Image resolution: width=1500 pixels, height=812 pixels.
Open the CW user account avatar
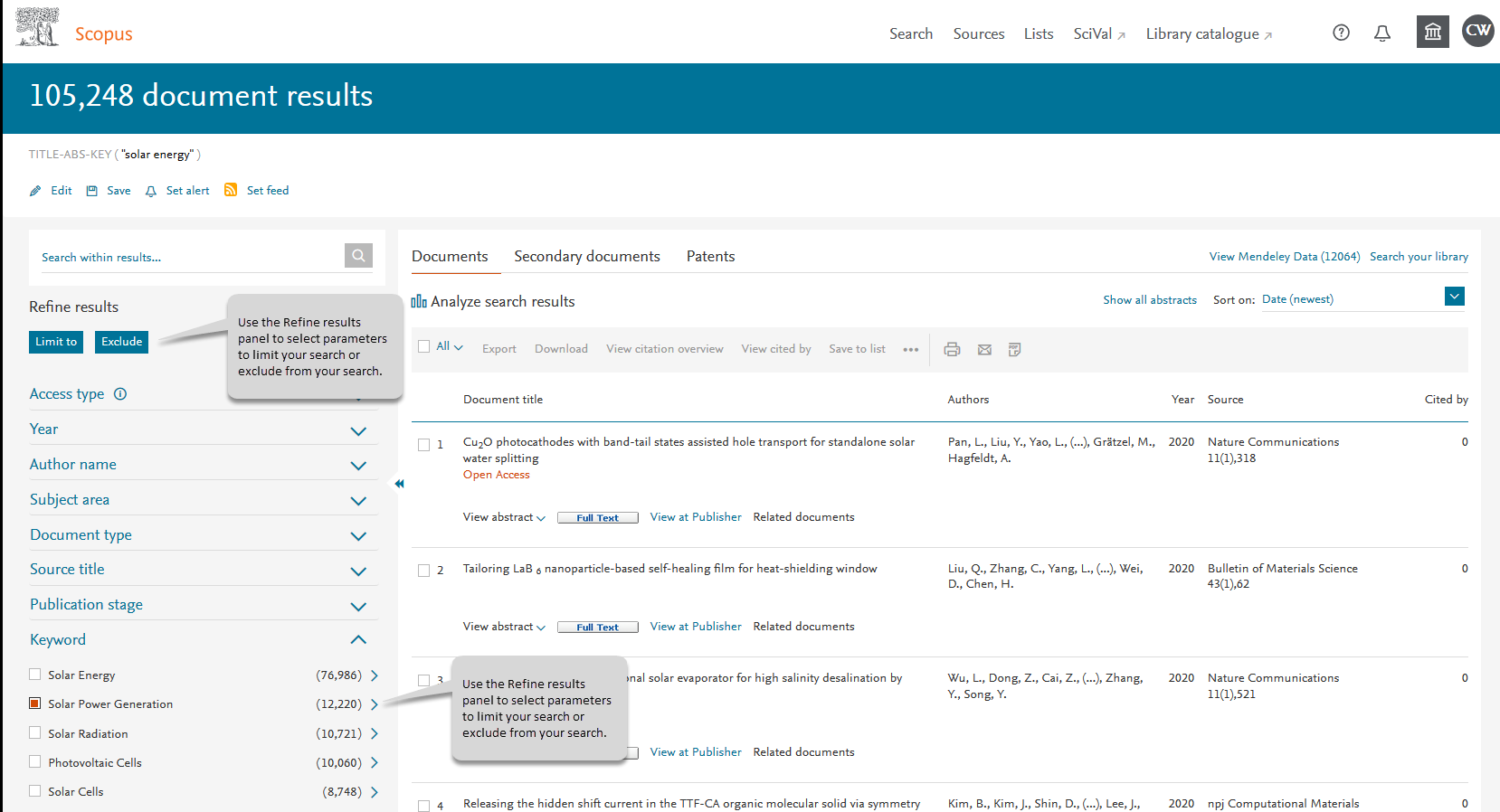tap(1478, 31)
